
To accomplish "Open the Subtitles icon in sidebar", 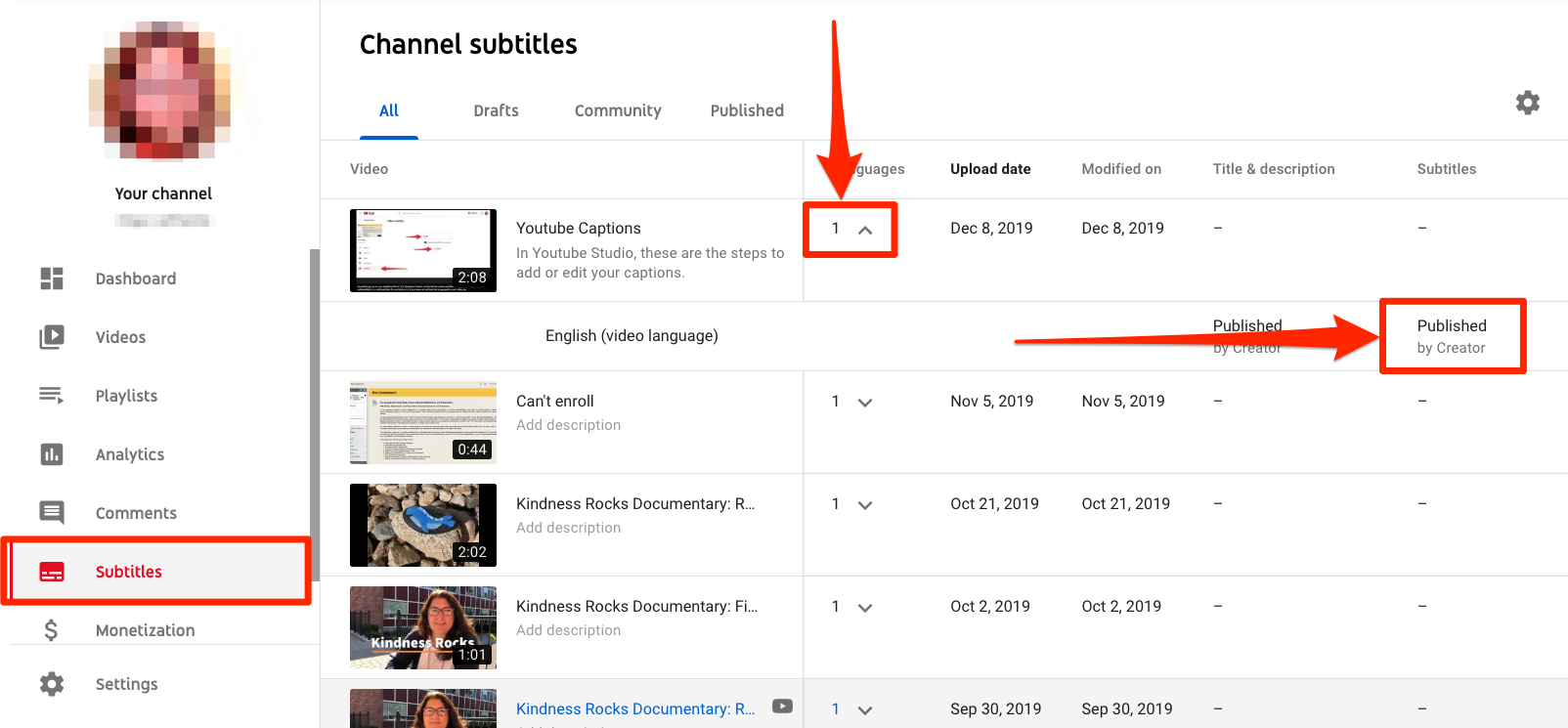I will (52, 572).
